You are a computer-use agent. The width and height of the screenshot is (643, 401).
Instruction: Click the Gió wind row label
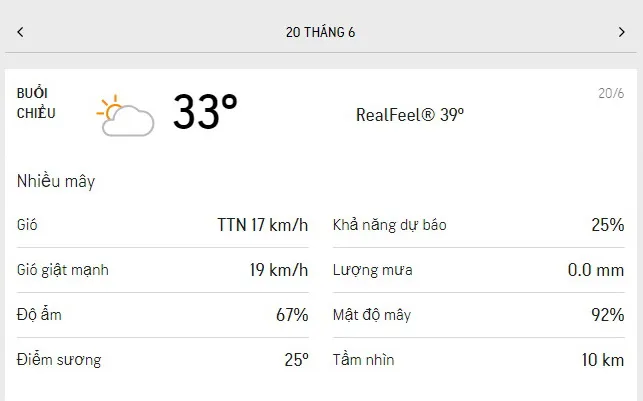28,225
